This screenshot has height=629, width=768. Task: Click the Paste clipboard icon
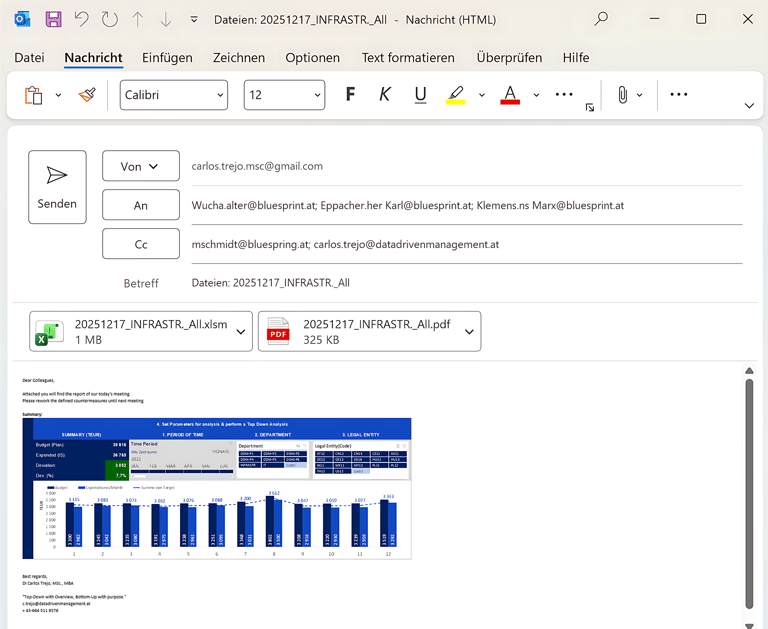tap(34, 95)
